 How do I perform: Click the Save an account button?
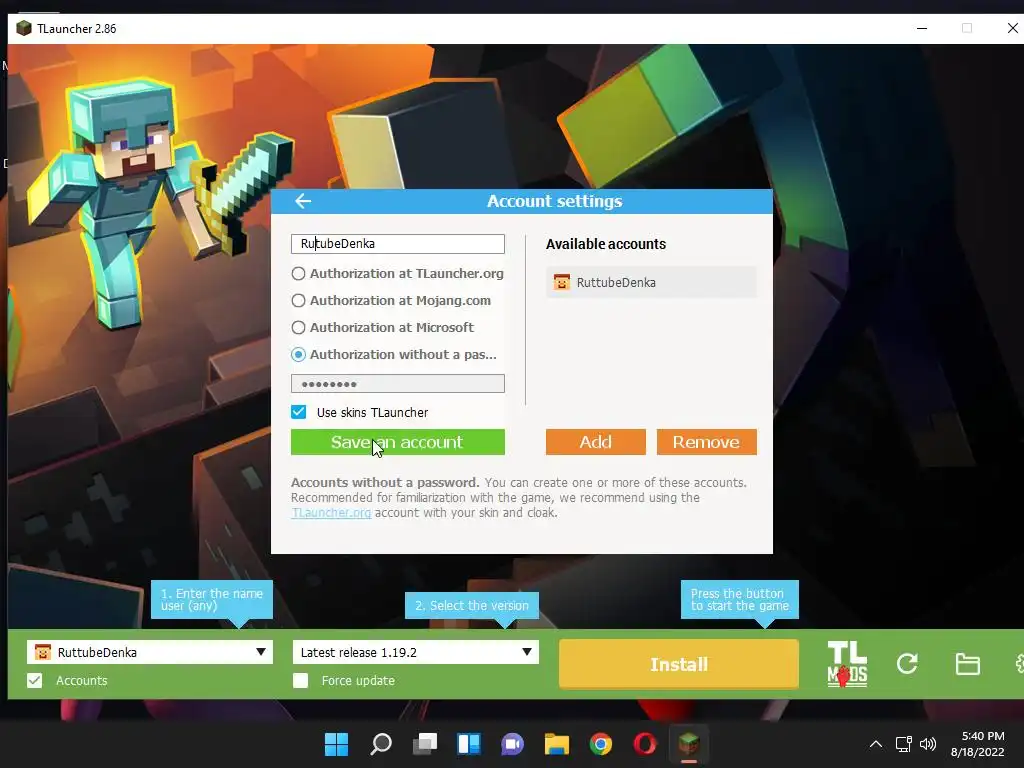(x=398, y=442)
